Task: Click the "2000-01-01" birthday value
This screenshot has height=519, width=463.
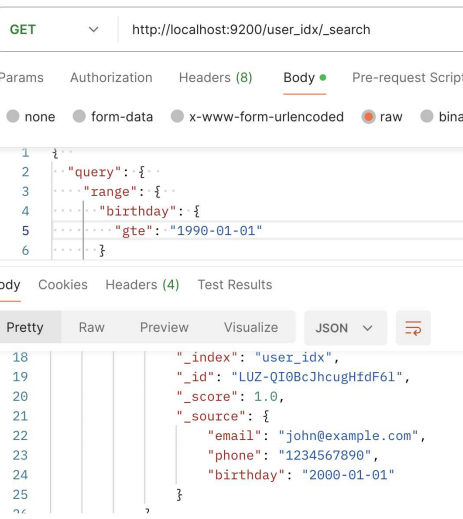Action: (348, 475)
